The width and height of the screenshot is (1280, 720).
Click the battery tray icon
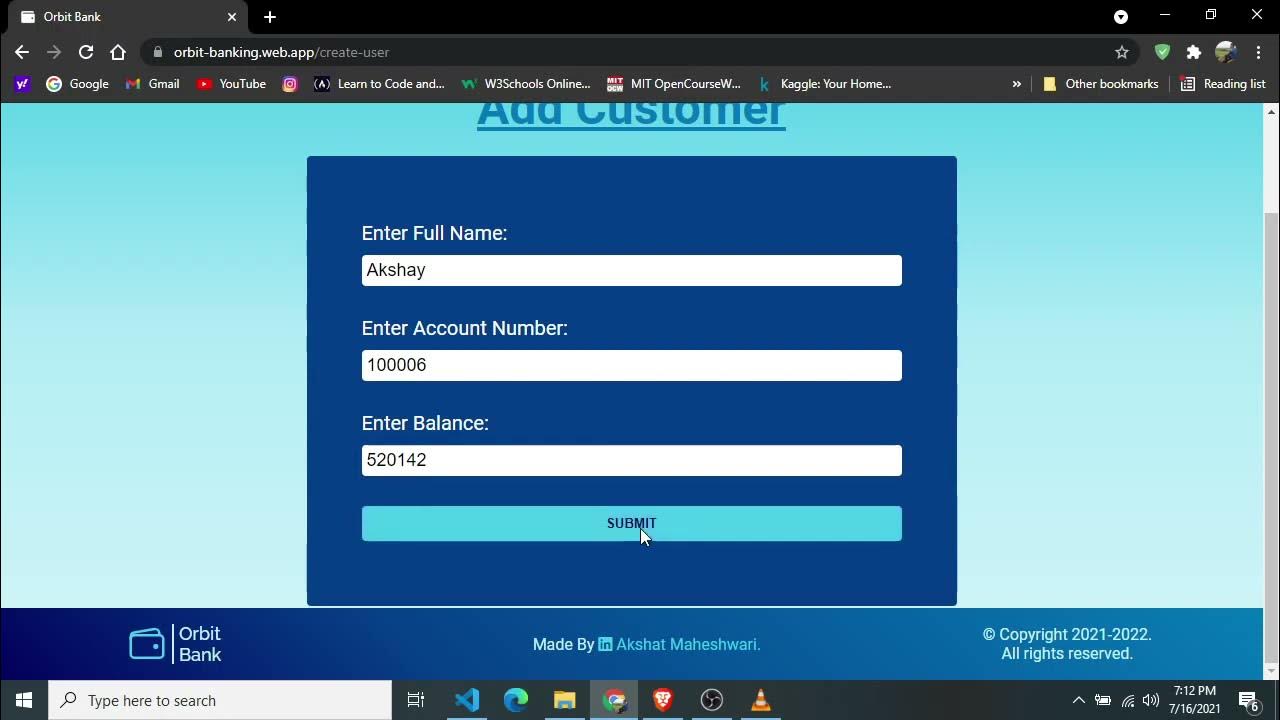(1103, 700)
